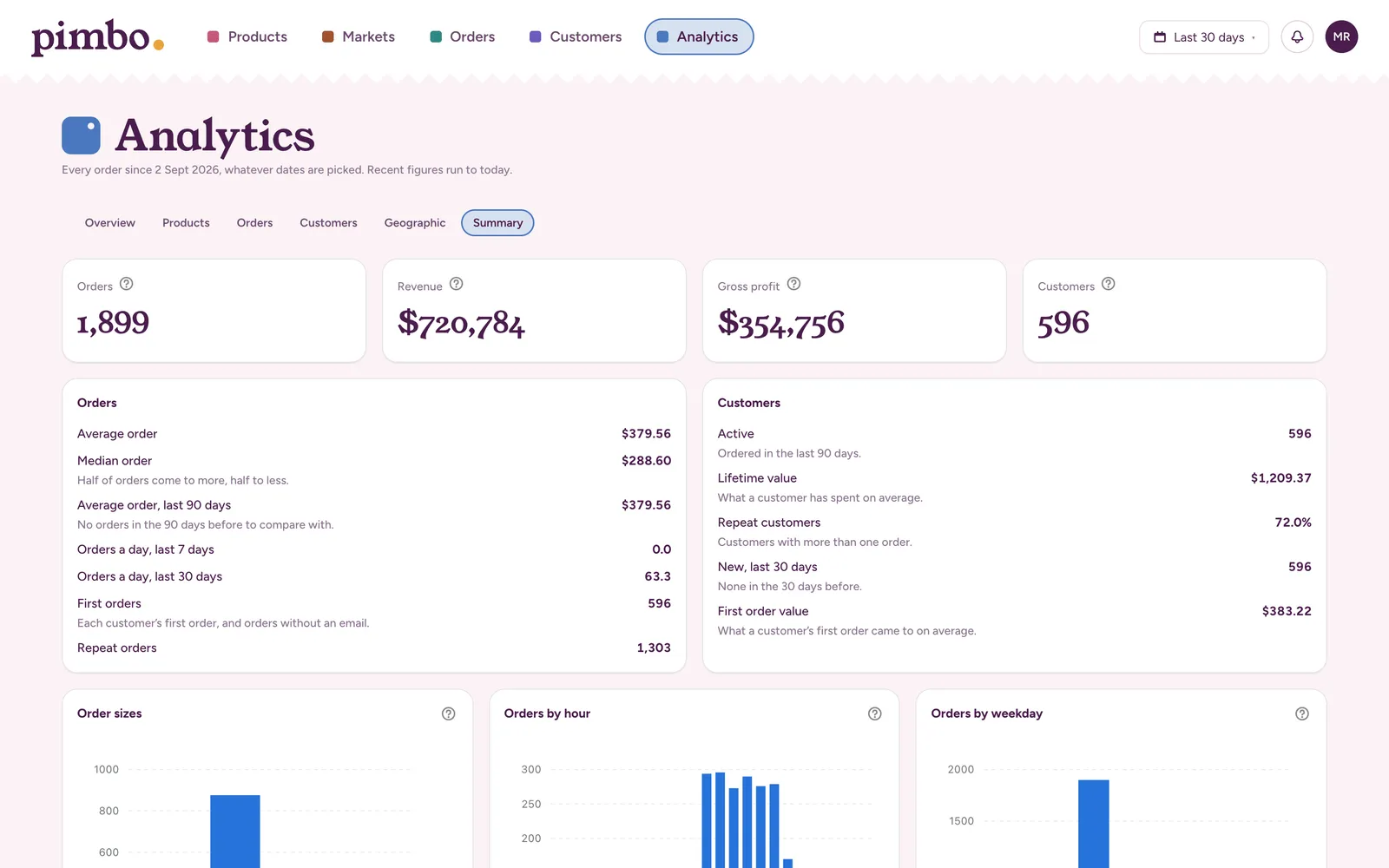Click the Orders by hour chart title

coord(547,713)
